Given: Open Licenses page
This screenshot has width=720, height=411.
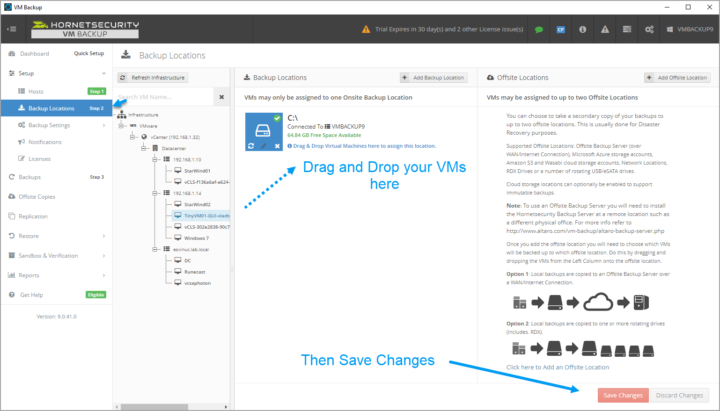Looking at the screenshot, I should (39, 159).
